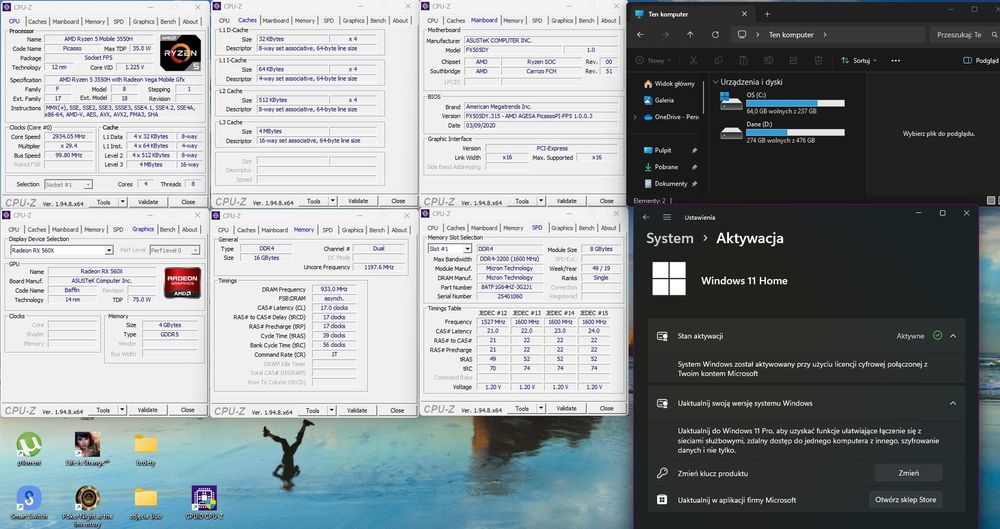1000x529 pixels.
Task: Click the Rename icon in Explorer toolbar
Action: click(x=768, y=61)
